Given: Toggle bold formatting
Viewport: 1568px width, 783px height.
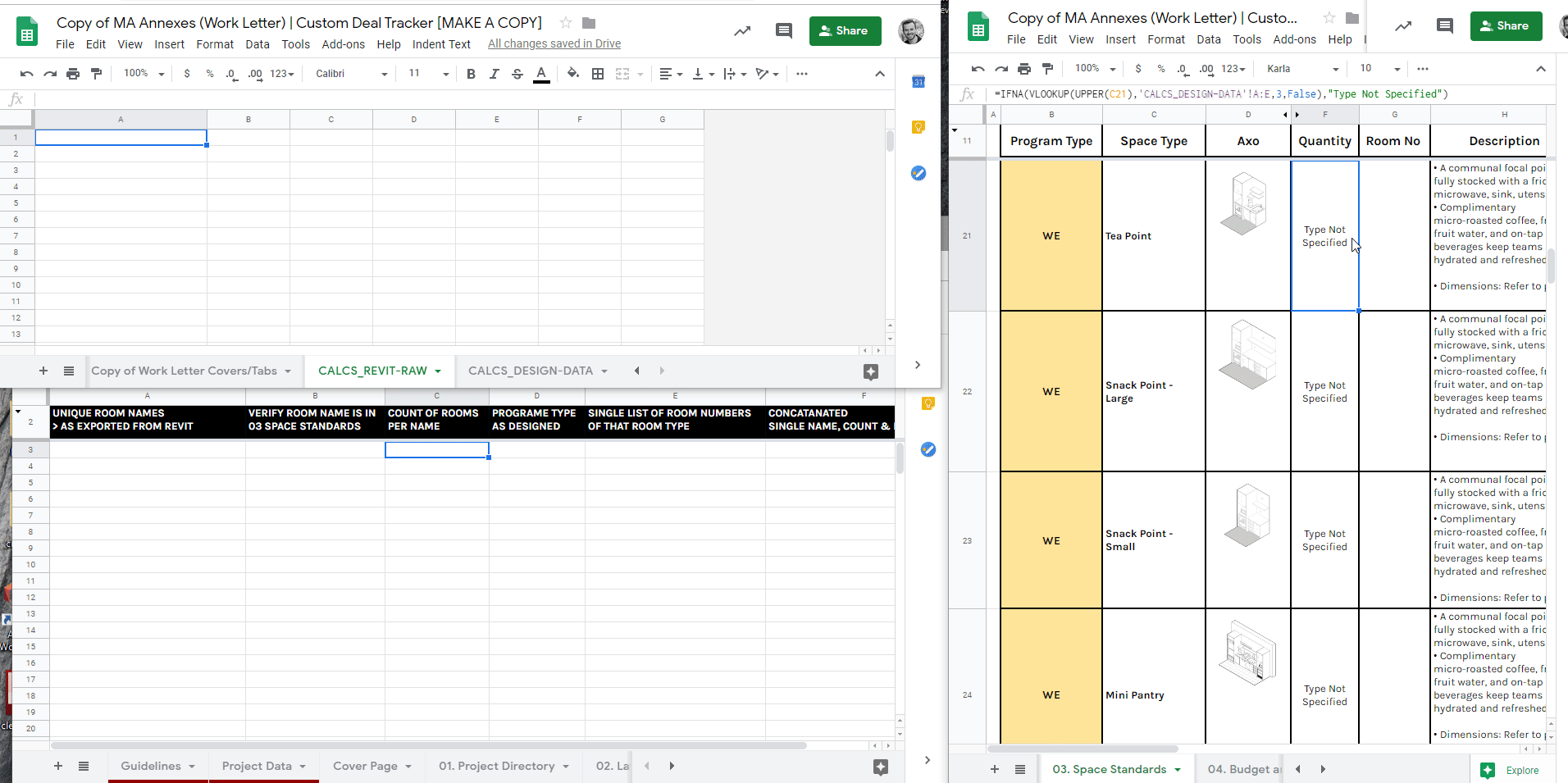Looking at the screenshot, I should tap(471, 74).
